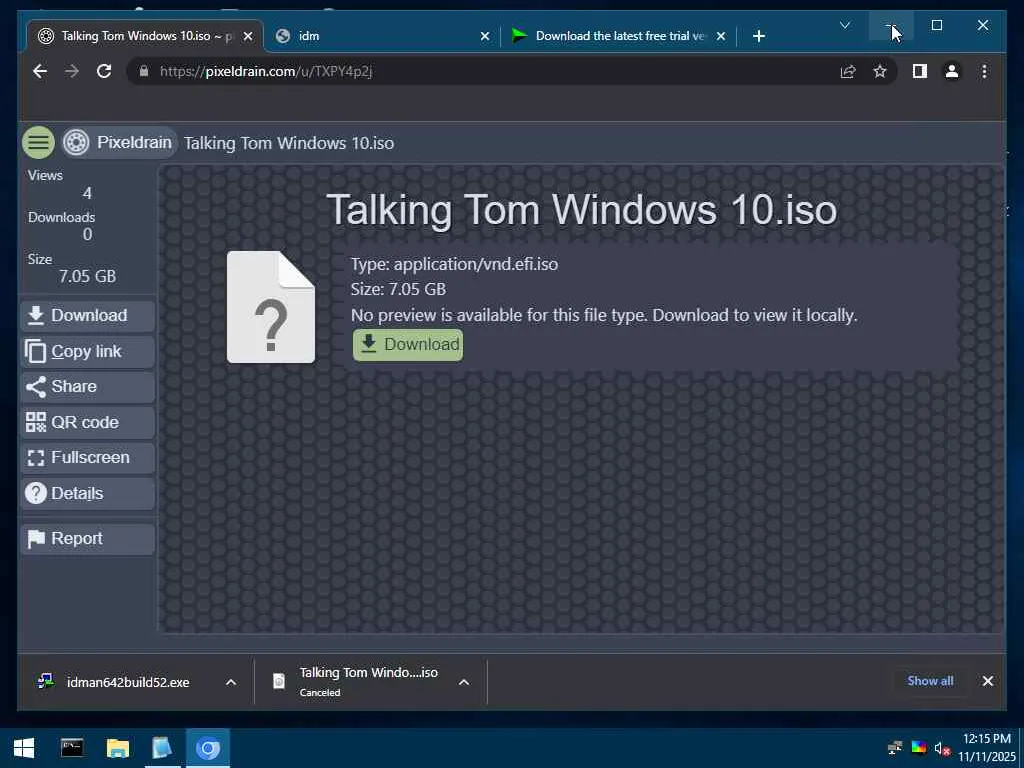Click the Pixeldrain logo home button
Screen dimensions: 1024x768
coord(119,142)
